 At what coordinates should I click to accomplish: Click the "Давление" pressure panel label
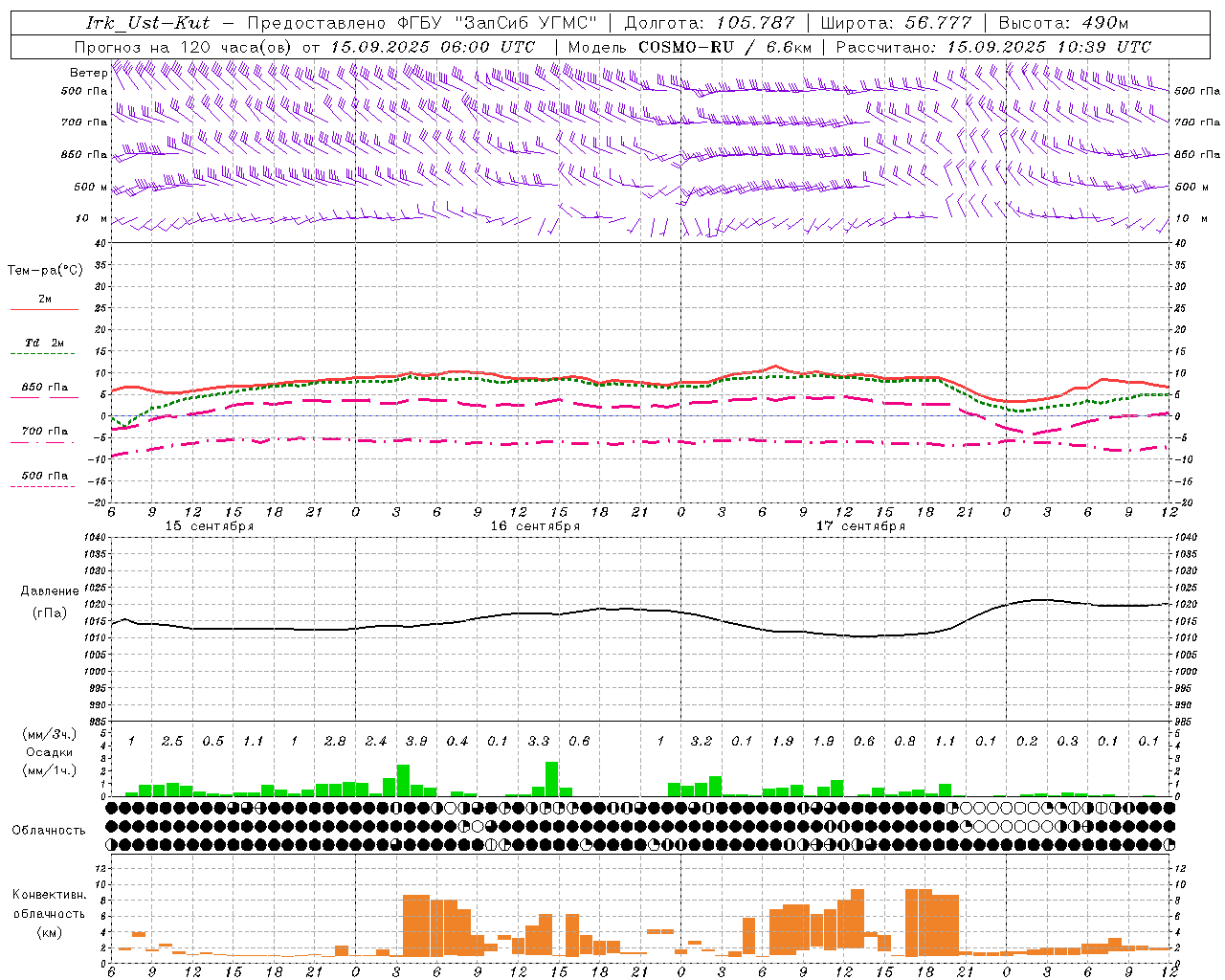click(x=50, y=591)
